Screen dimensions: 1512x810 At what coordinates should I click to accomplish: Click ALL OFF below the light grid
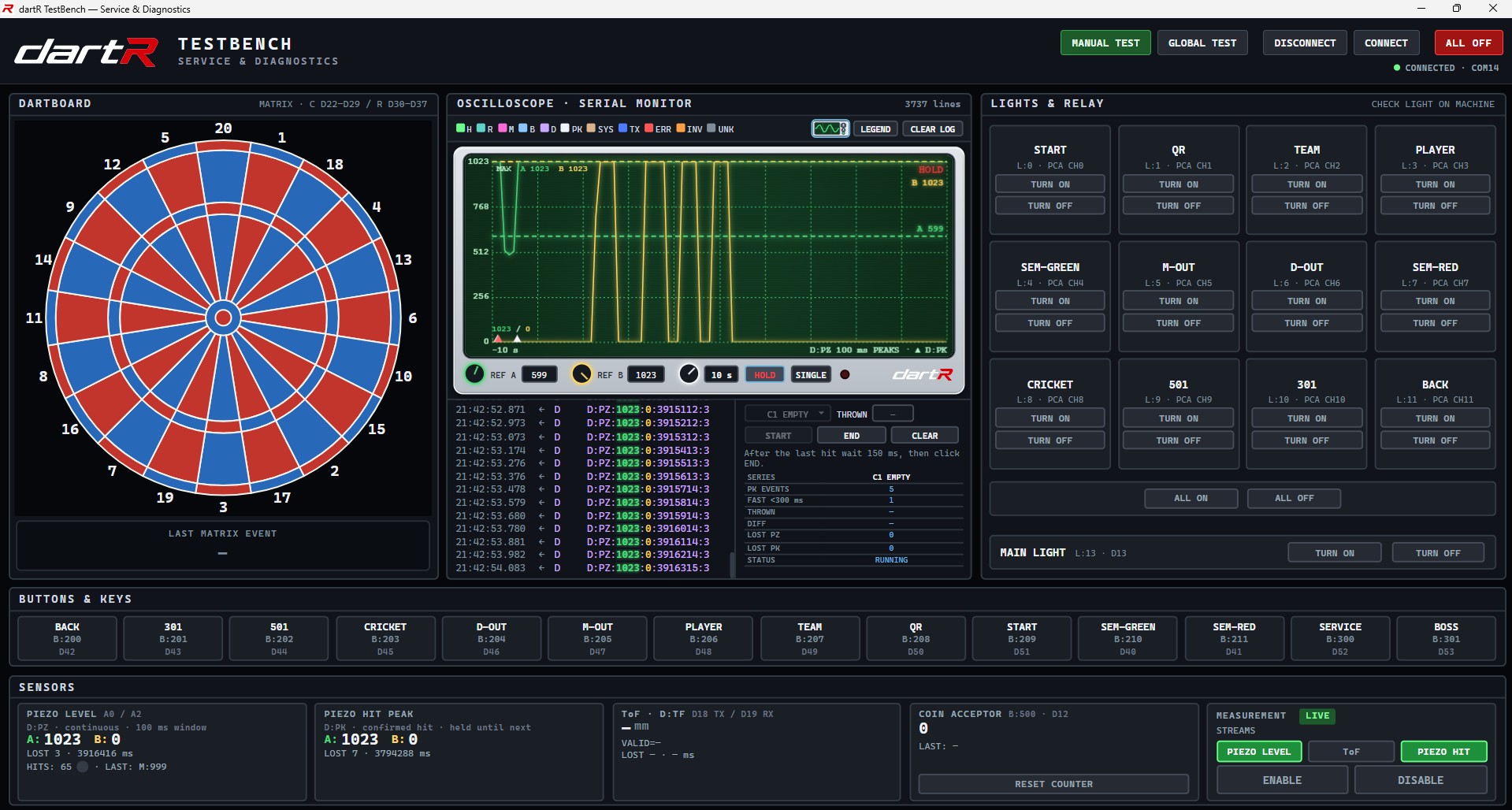coord(1294,498)
